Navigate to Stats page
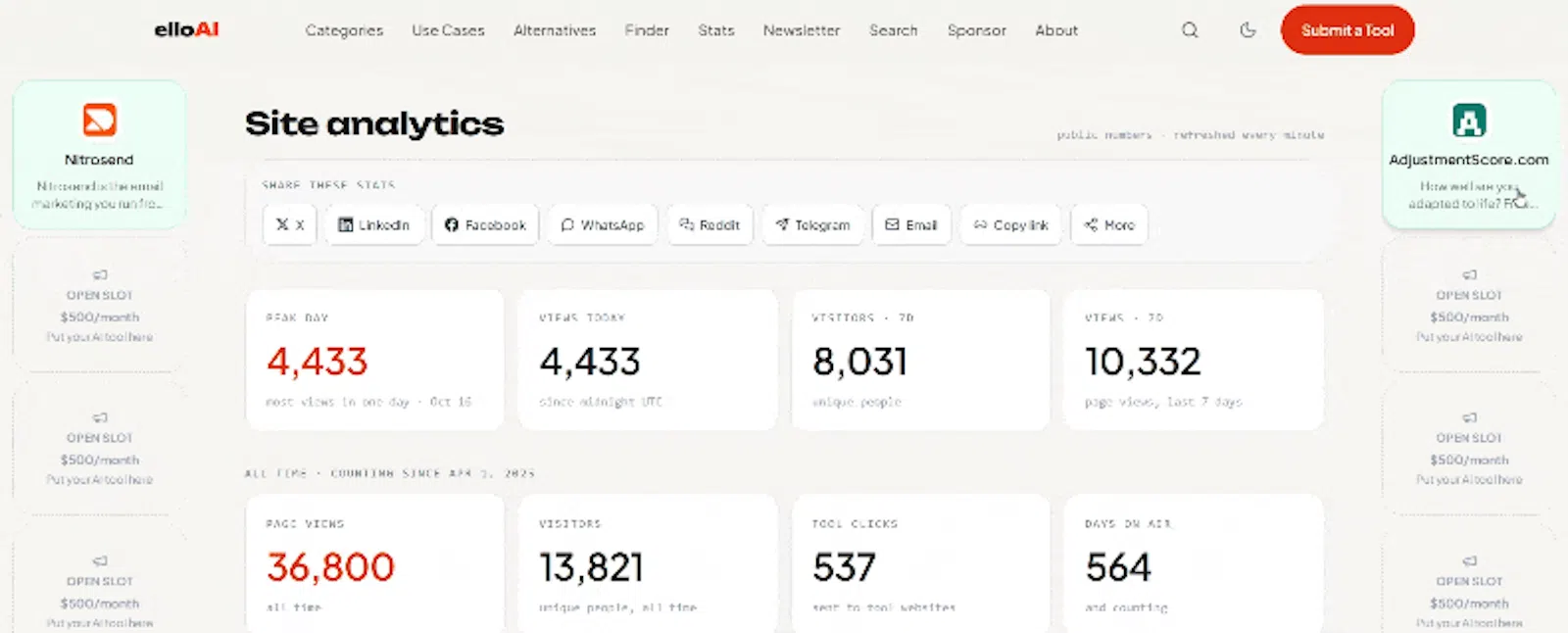 pos(716,30)
